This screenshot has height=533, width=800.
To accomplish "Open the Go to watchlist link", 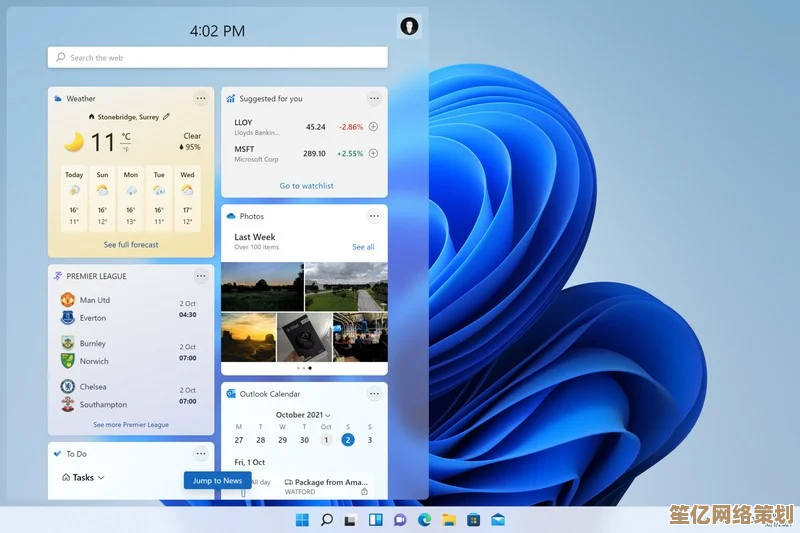I will point(306,186).
